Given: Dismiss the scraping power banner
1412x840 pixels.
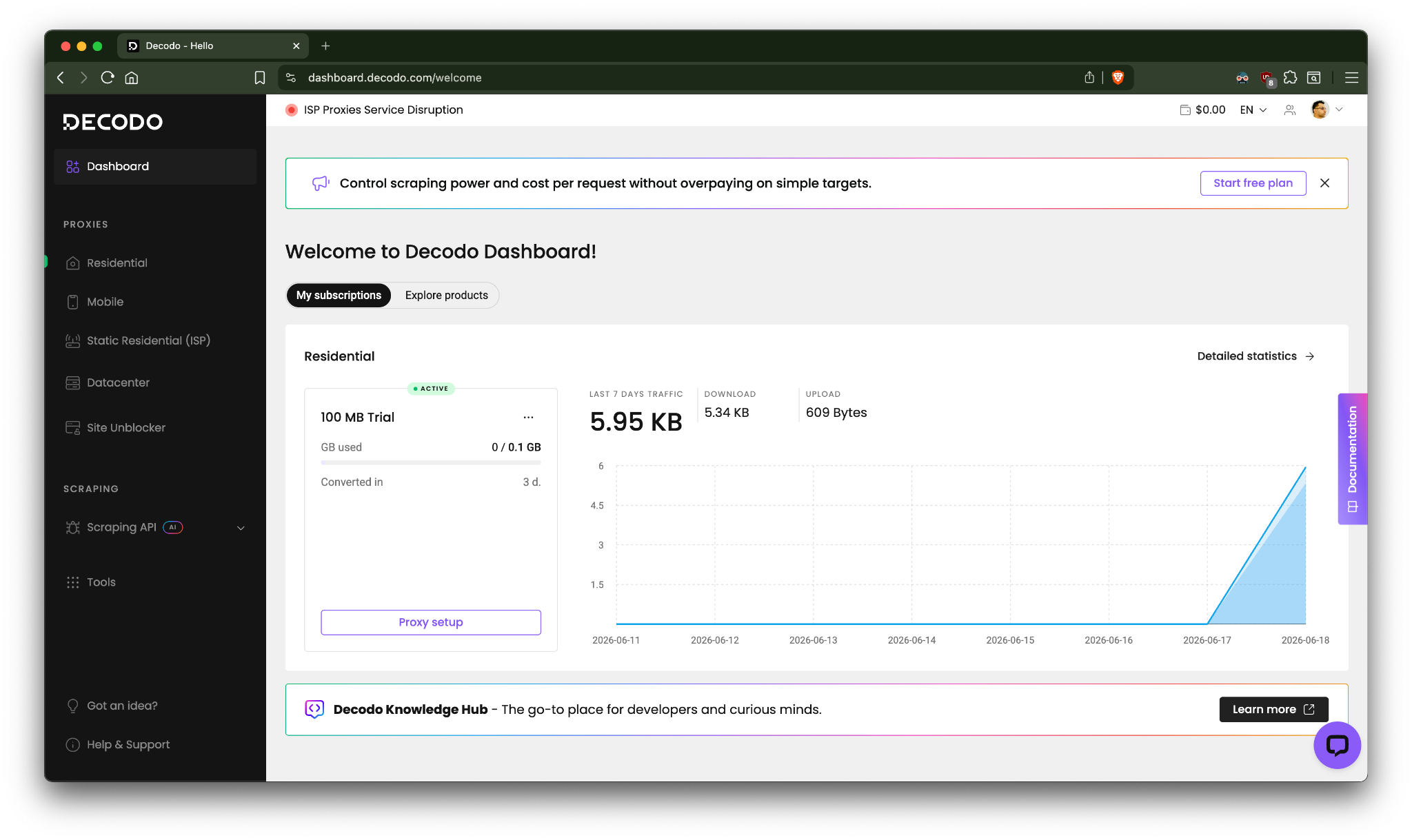Looking at the screenshot, I should coord(1324,183).
